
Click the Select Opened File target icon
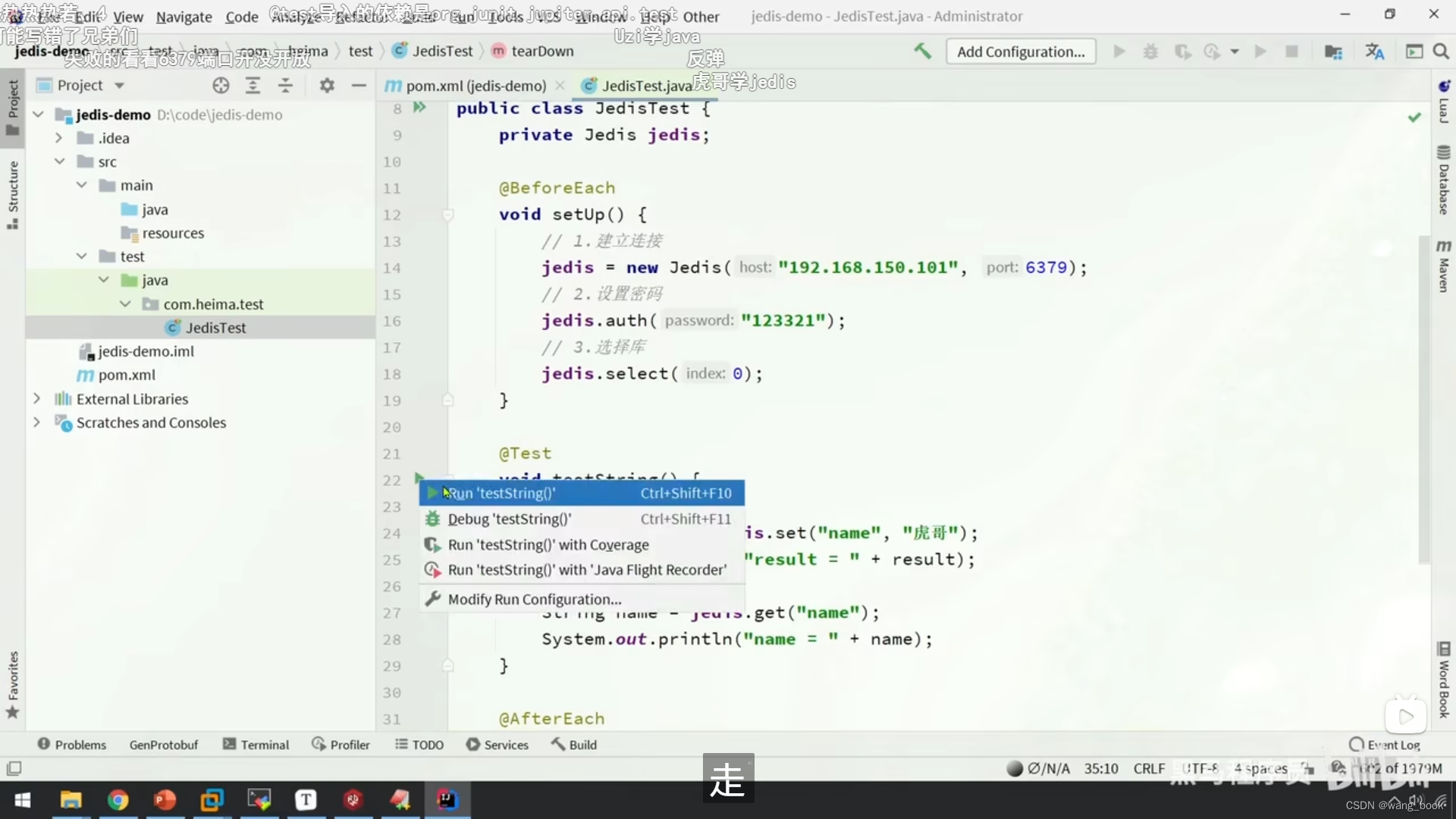[x=221, y=86]
